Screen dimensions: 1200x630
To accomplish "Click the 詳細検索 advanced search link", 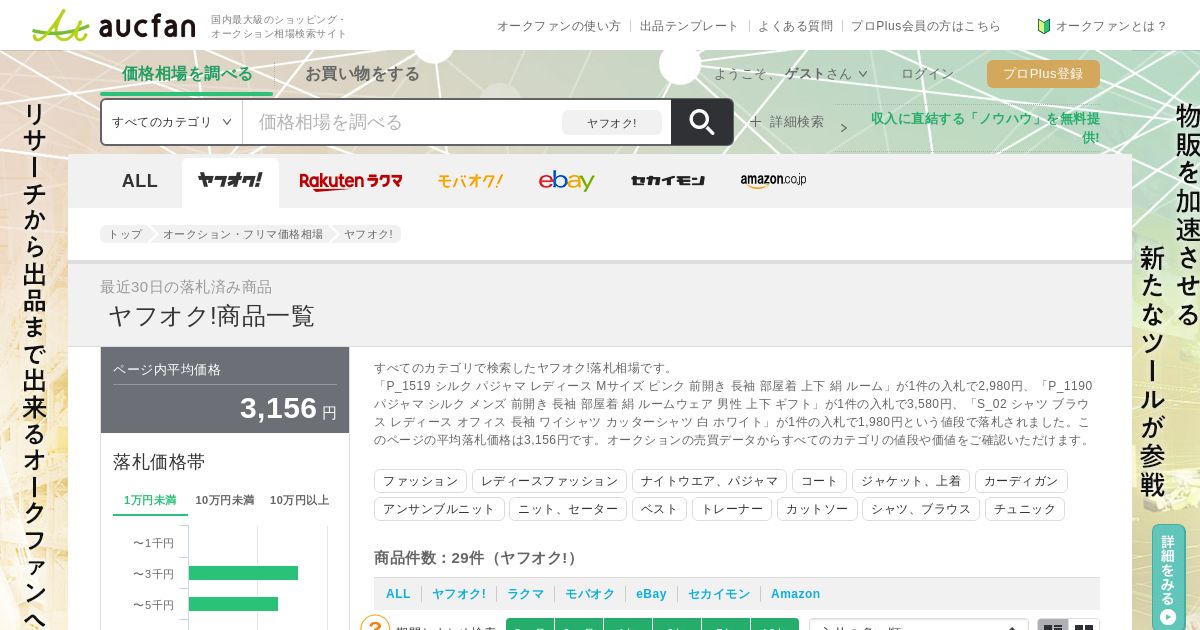I will [x=797, y=121].
